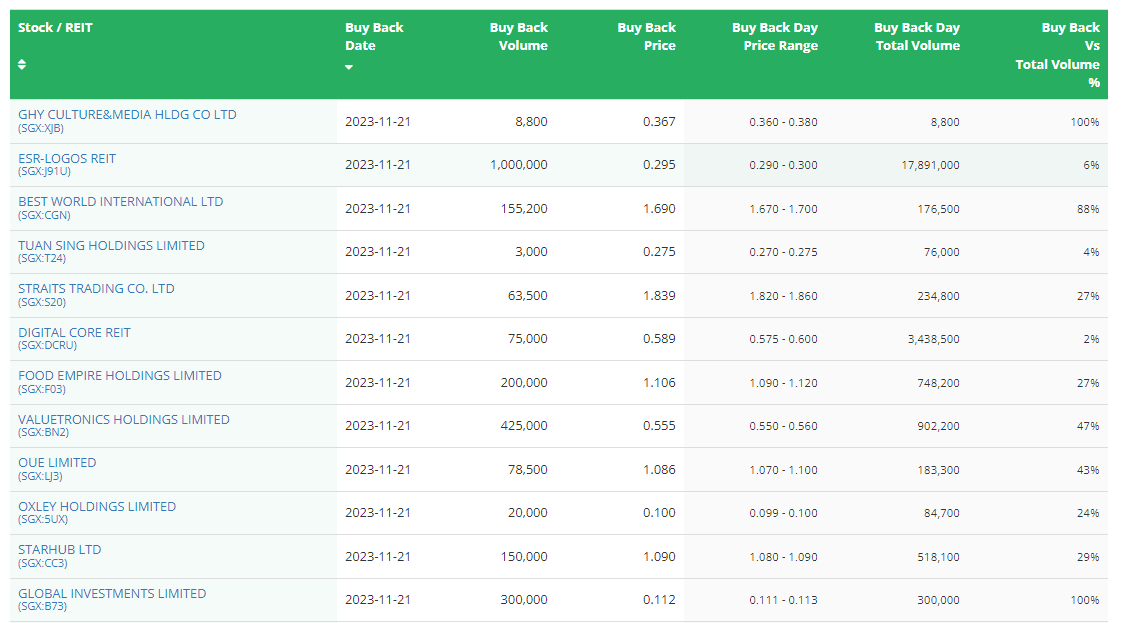The height and width of the screenshot is (623, 1122).
Task: Click the Stock / REIT column header
Action: (x=173, y=54)
